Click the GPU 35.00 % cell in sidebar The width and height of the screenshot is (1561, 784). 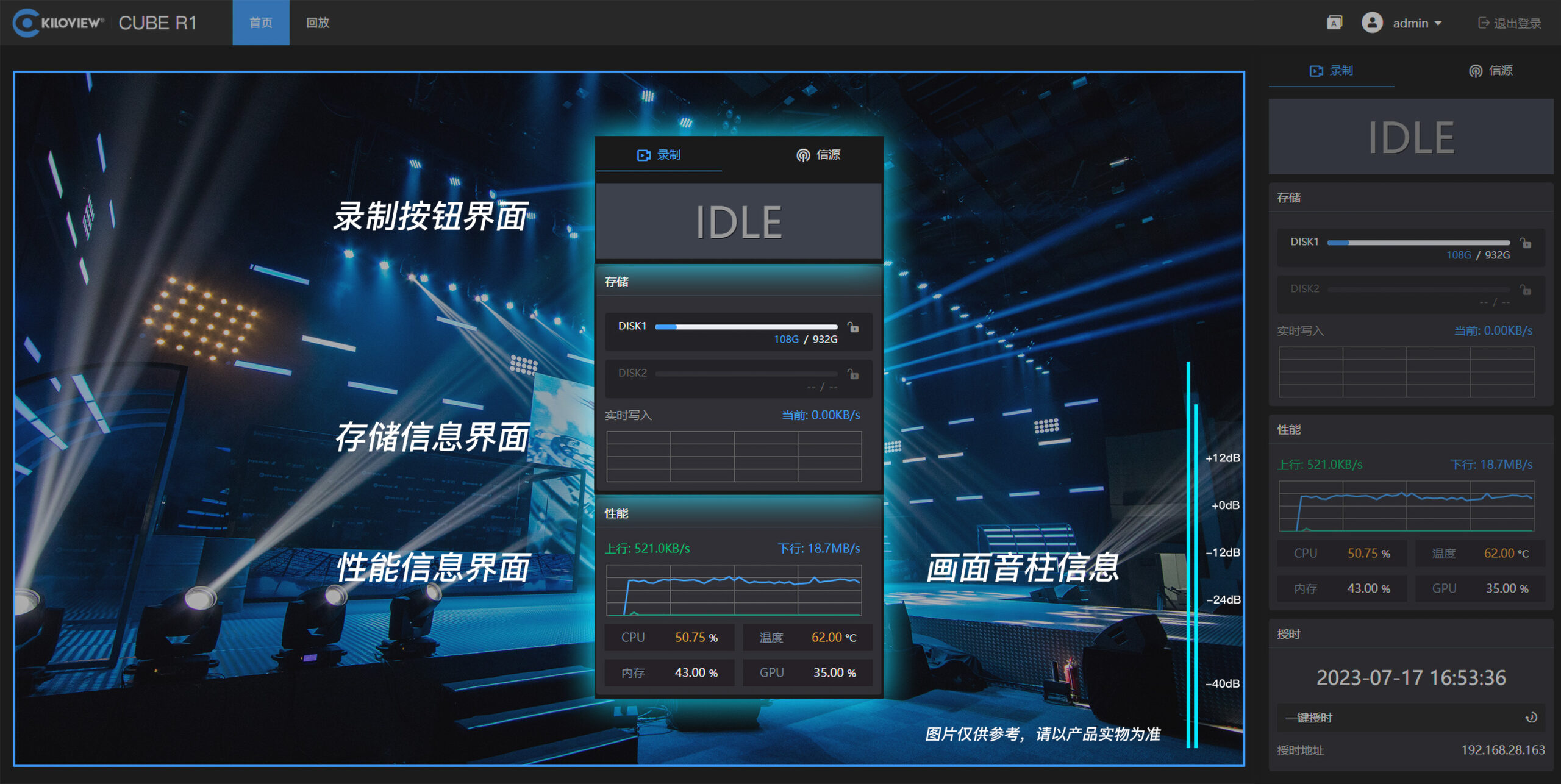click(x=1480, y=588)
